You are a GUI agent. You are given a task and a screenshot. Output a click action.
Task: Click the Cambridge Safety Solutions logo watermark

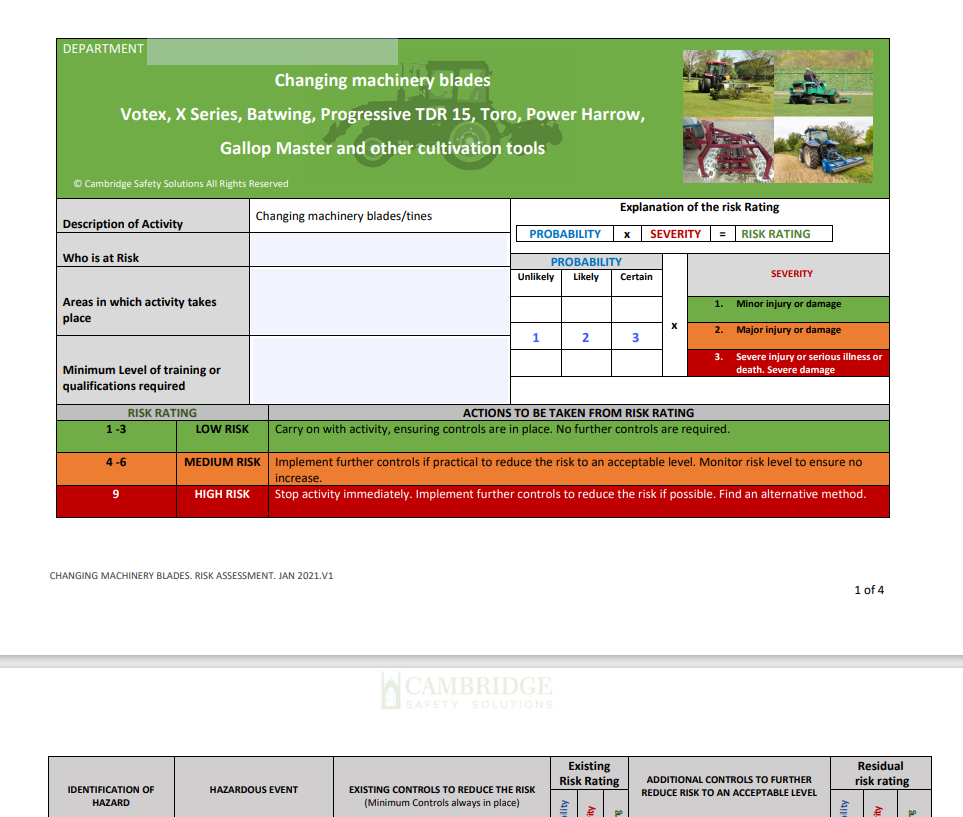pos(467,691)
